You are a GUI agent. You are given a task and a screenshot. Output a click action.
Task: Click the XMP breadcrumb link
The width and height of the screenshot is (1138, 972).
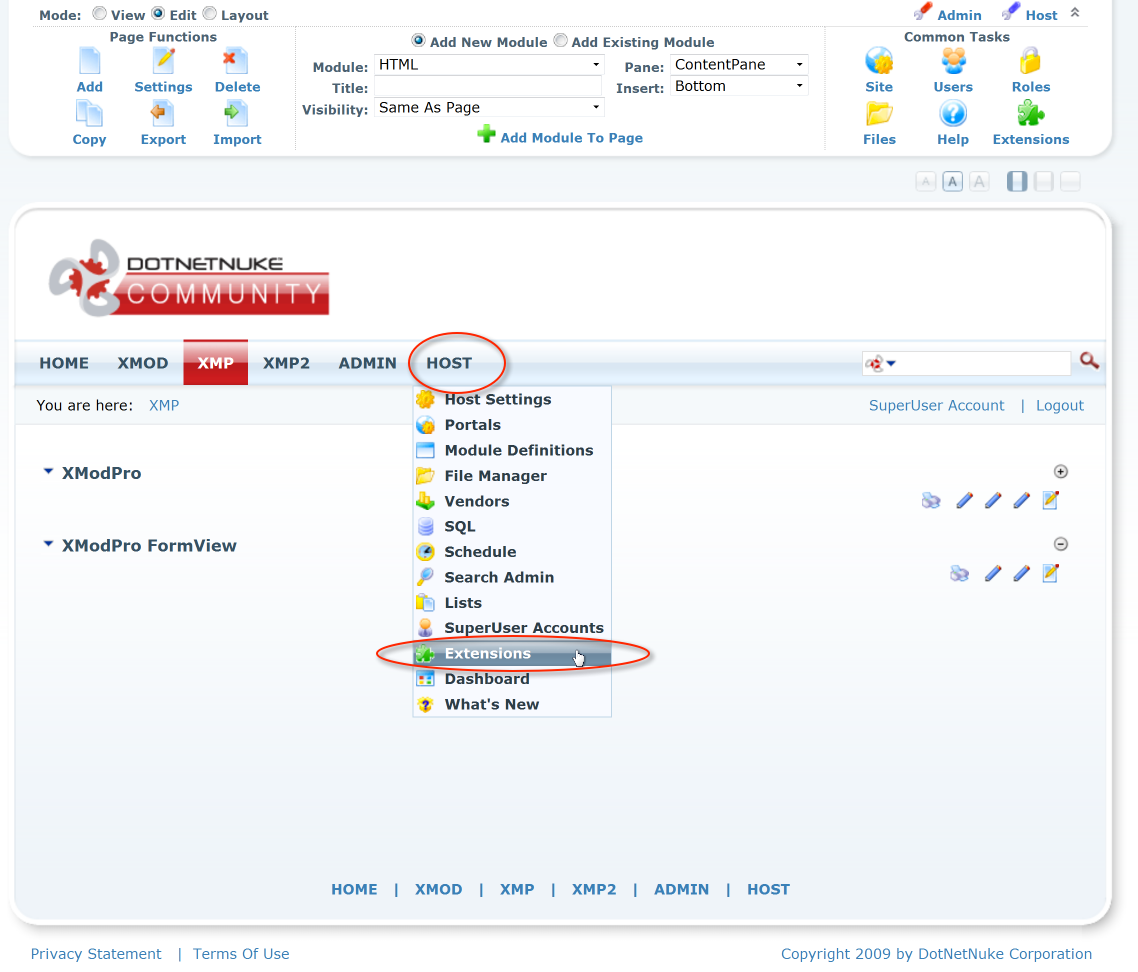164,406
